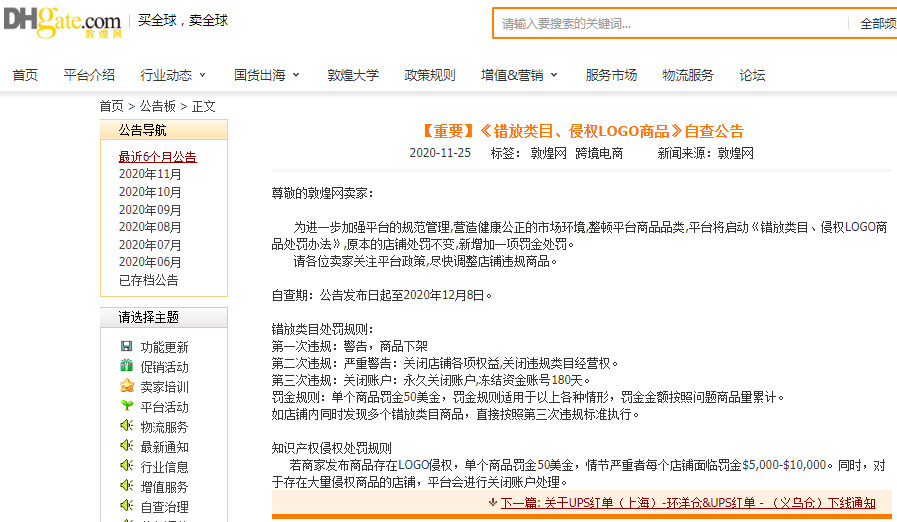Select the 物流服务 topic in sidebar

(164, 427)
